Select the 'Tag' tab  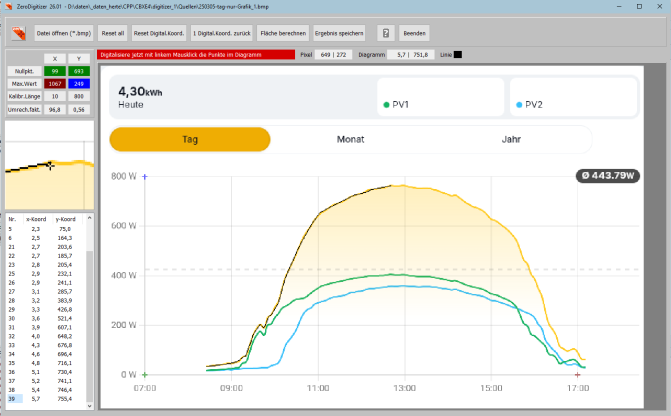click(x=189, y=140)
